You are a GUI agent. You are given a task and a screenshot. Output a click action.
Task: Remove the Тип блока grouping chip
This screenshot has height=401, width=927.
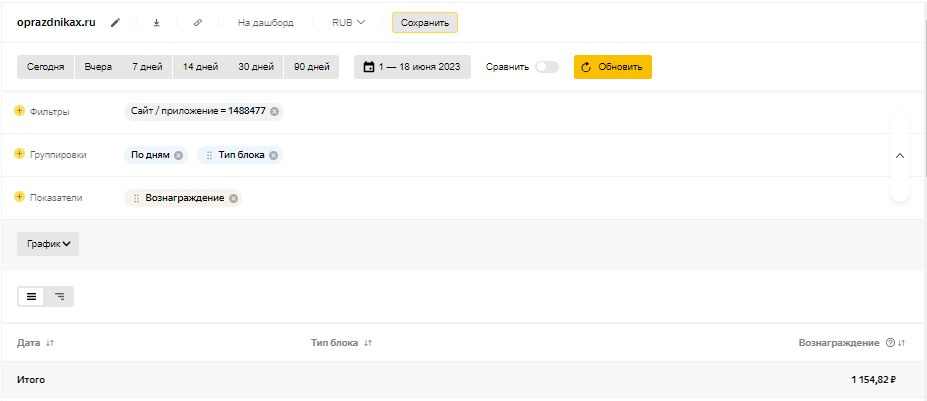click(x=274, y=155)
